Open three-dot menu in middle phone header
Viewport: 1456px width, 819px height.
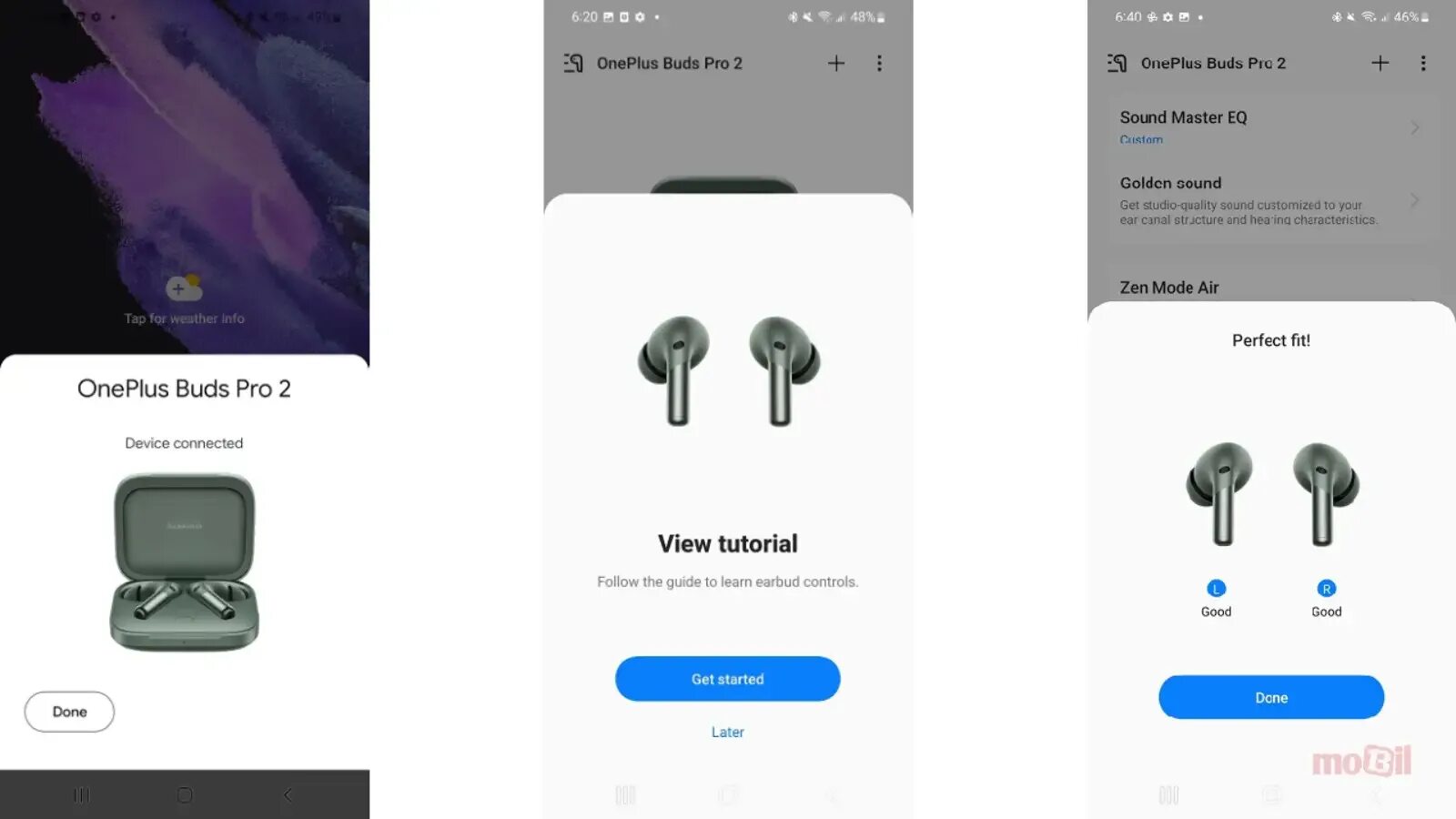click(x=879, y=63)
